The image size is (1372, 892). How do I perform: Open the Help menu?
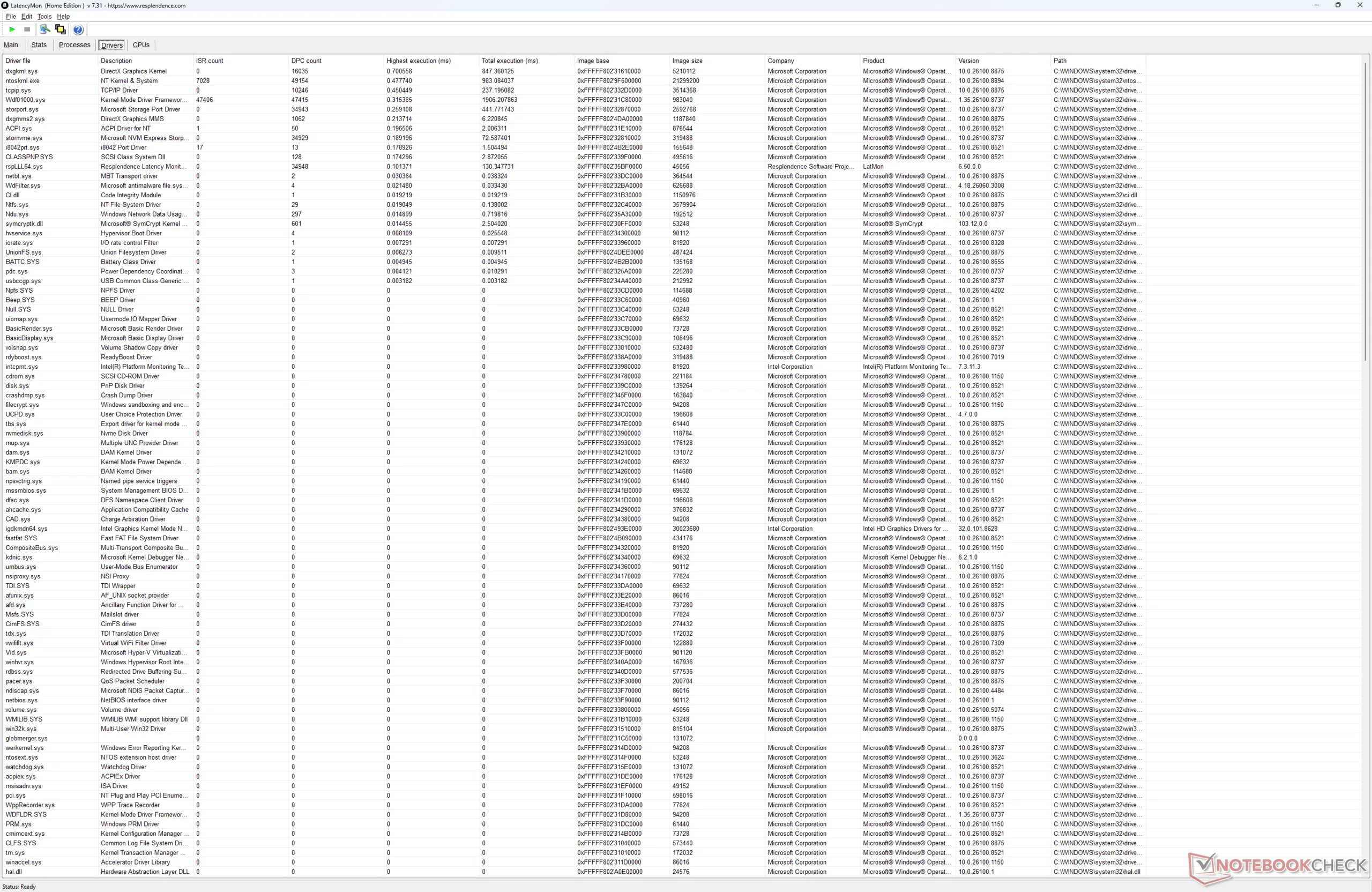(63, 17)
